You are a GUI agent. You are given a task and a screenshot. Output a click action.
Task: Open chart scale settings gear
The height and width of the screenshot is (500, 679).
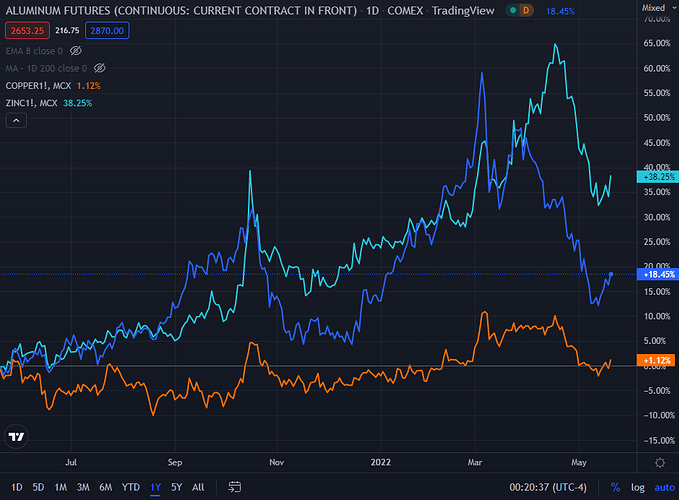(660, 463)
